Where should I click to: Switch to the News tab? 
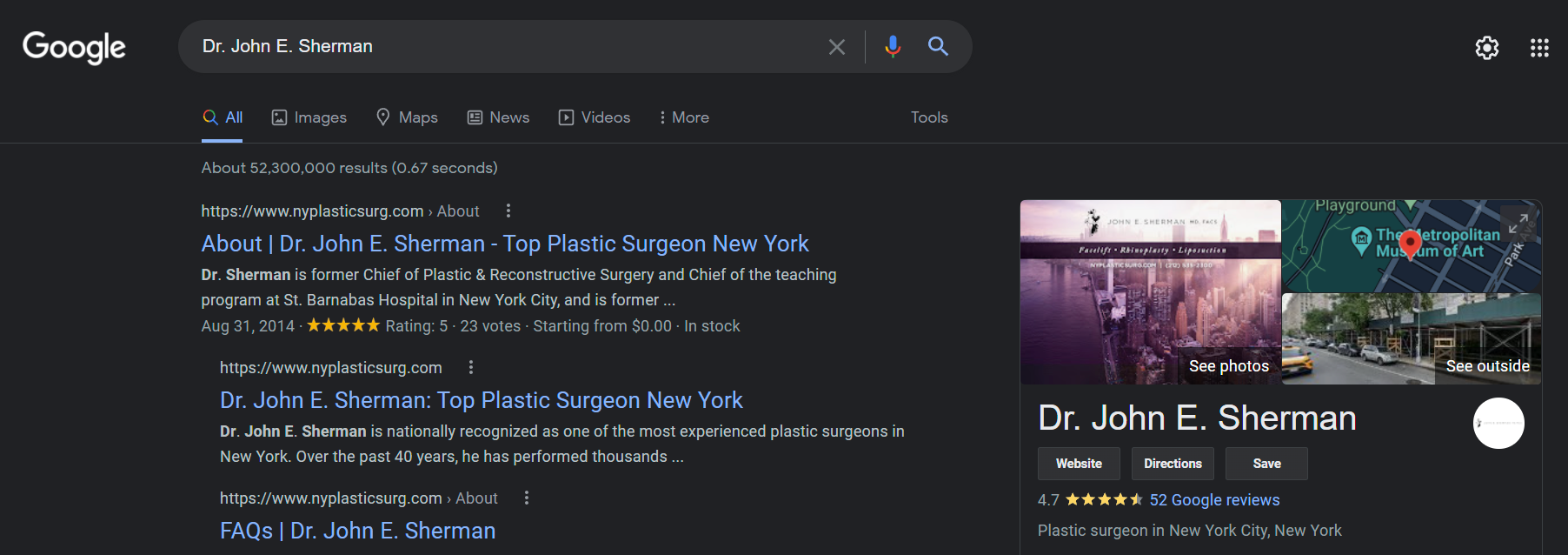click(498, 117)
